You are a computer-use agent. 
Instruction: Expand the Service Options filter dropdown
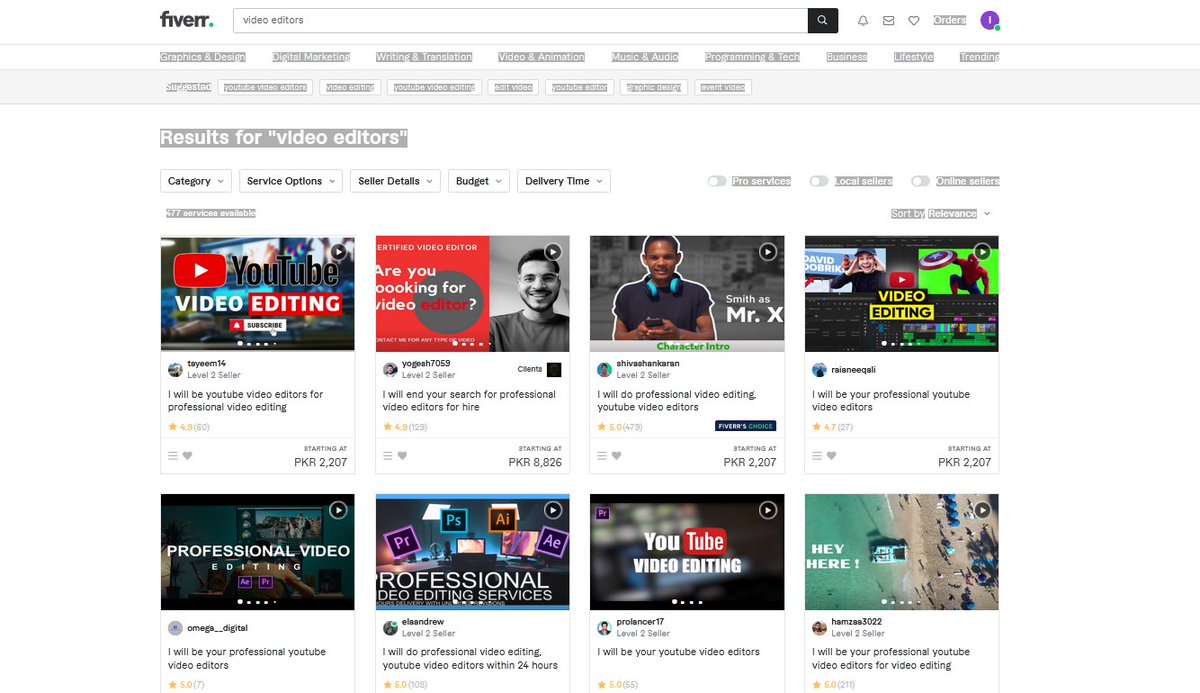point(291,181)
